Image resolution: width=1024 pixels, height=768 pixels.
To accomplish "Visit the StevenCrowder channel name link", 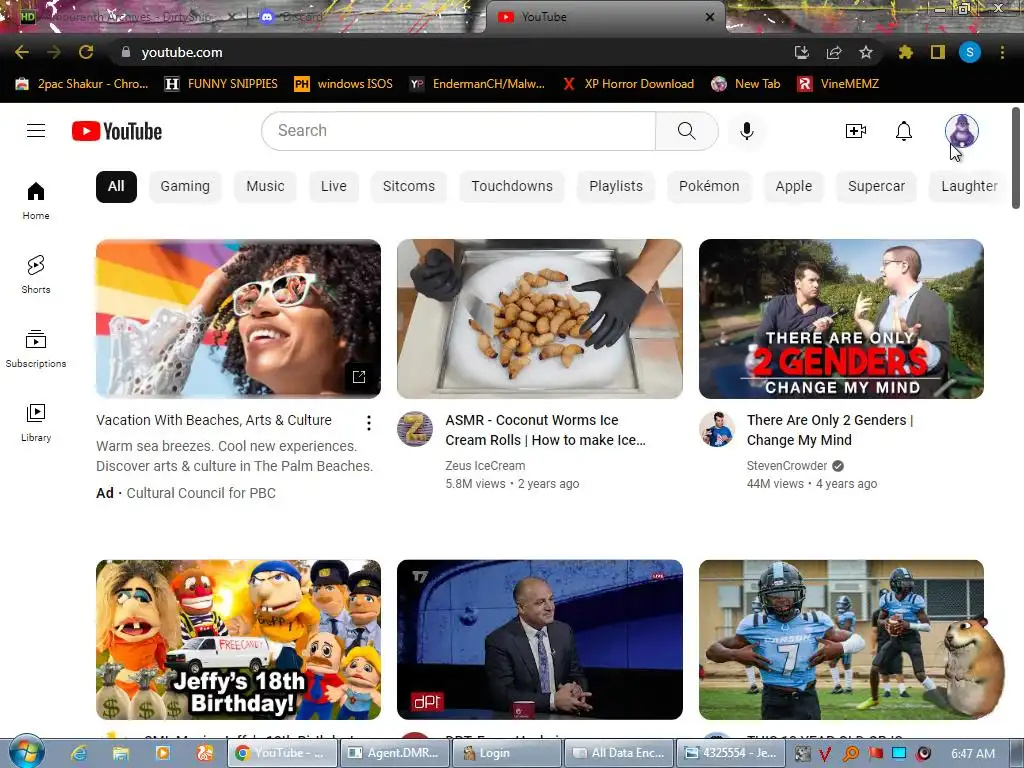I will pos(787,466).
